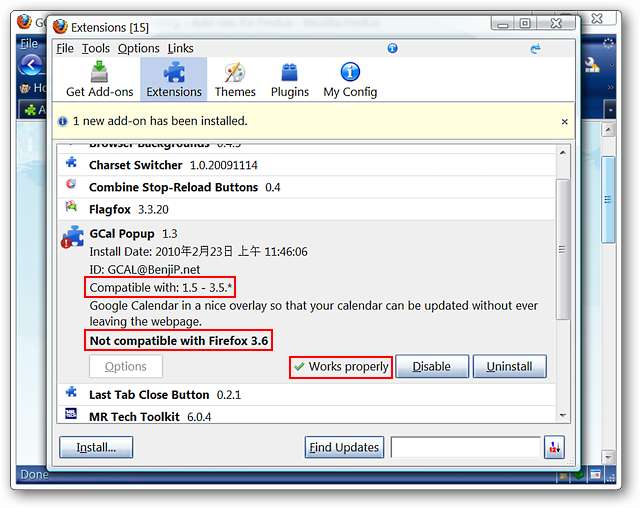This screenshot has width=640, height=508.
Task: Click the Install... button
Action: (x=96, y=447)
